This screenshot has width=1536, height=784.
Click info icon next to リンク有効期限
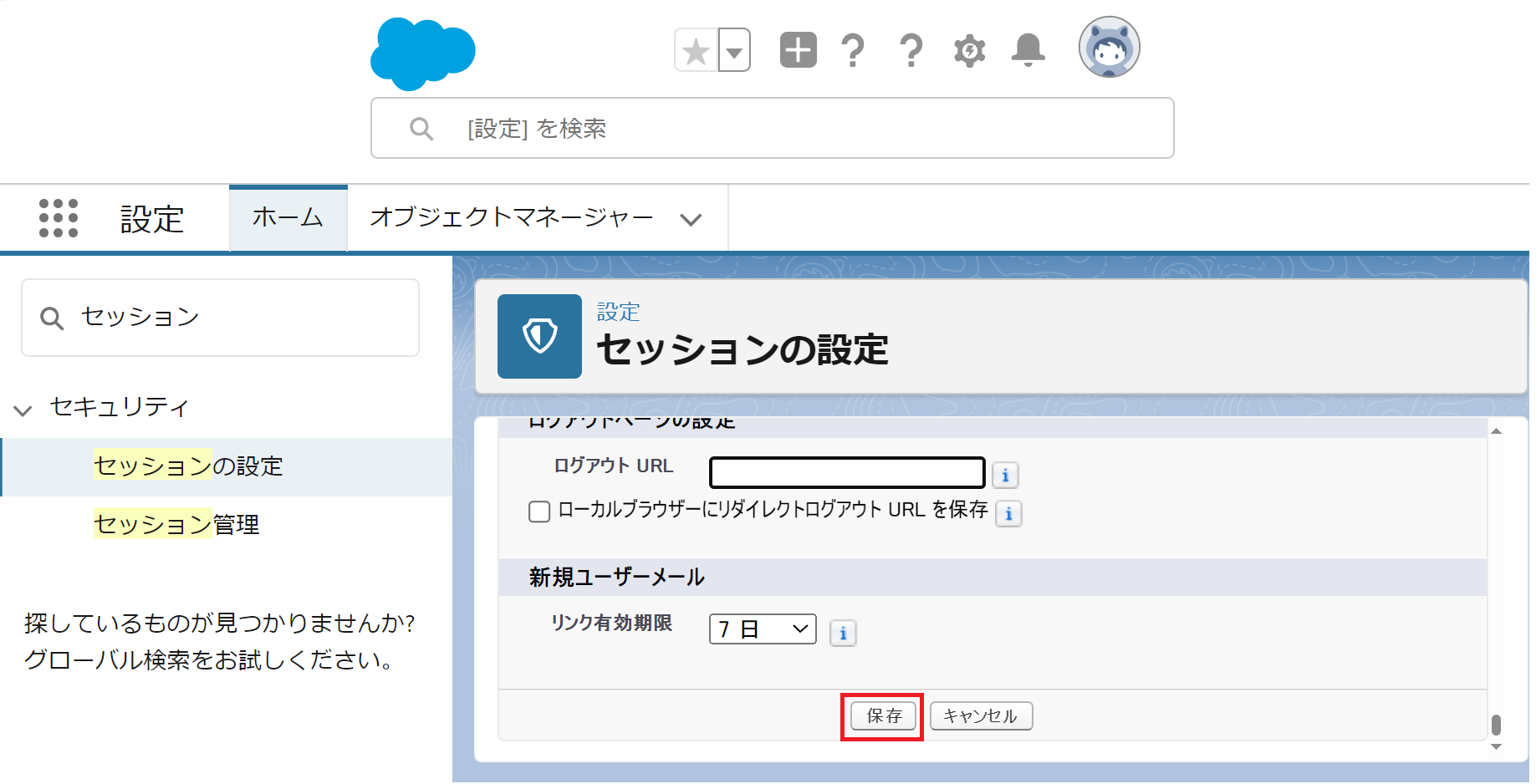pos(843,634)
